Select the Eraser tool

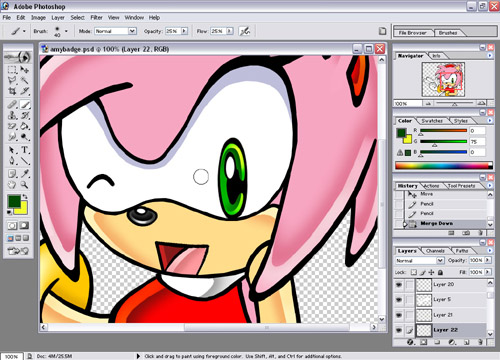click(12, 126)
